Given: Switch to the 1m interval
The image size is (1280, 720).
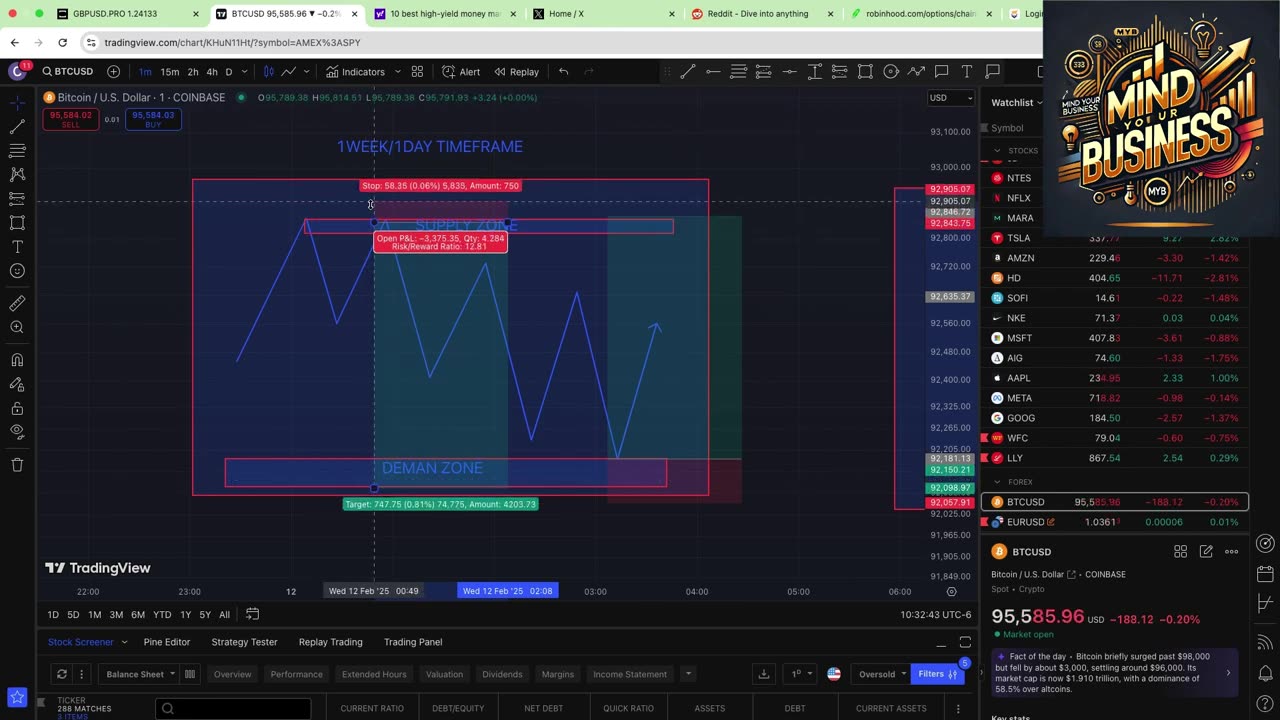Looking at the screenshot, I should click(145, 72).
